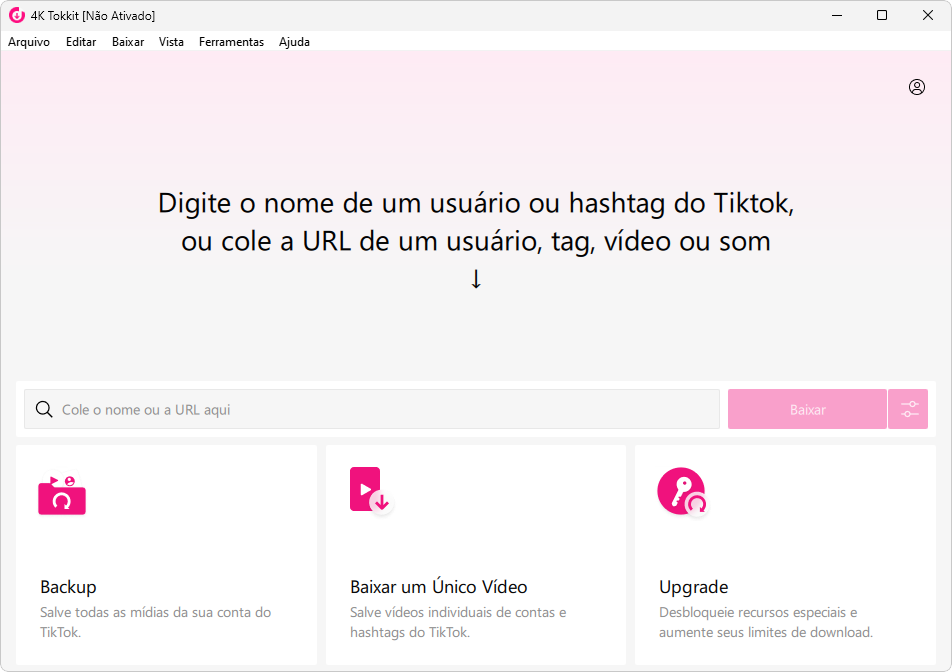The height and width of the screenshot is (672, 952).
Task: Minimize the 4K Tokkit window
Action: pyautogui.click(x=835, y=15)
